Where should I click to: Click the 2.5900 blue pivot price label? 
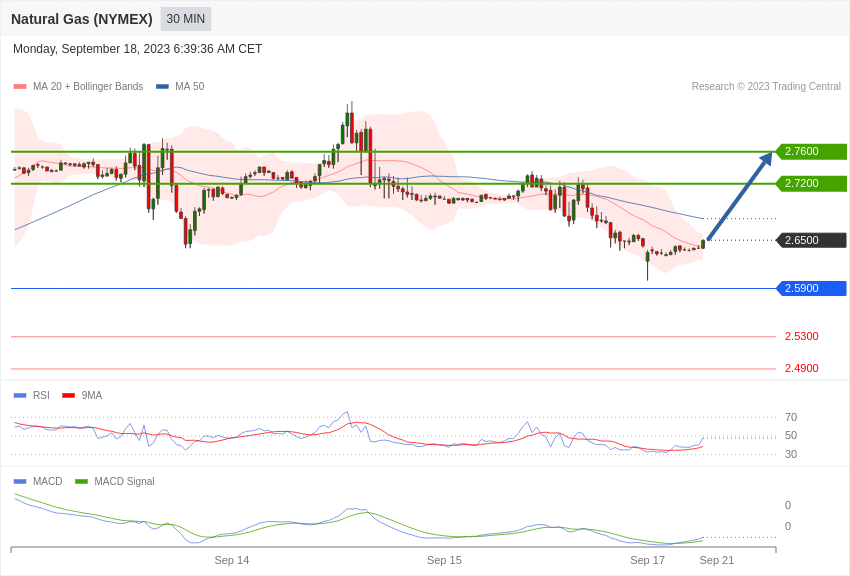click(x=811, y=288)
